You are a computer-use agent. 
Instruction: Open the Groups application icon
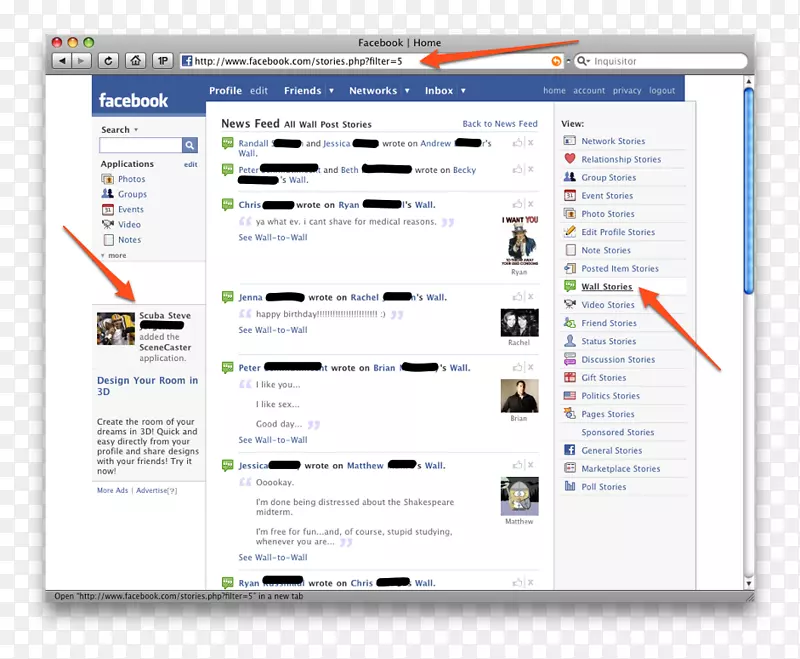[x=108, y=194]
